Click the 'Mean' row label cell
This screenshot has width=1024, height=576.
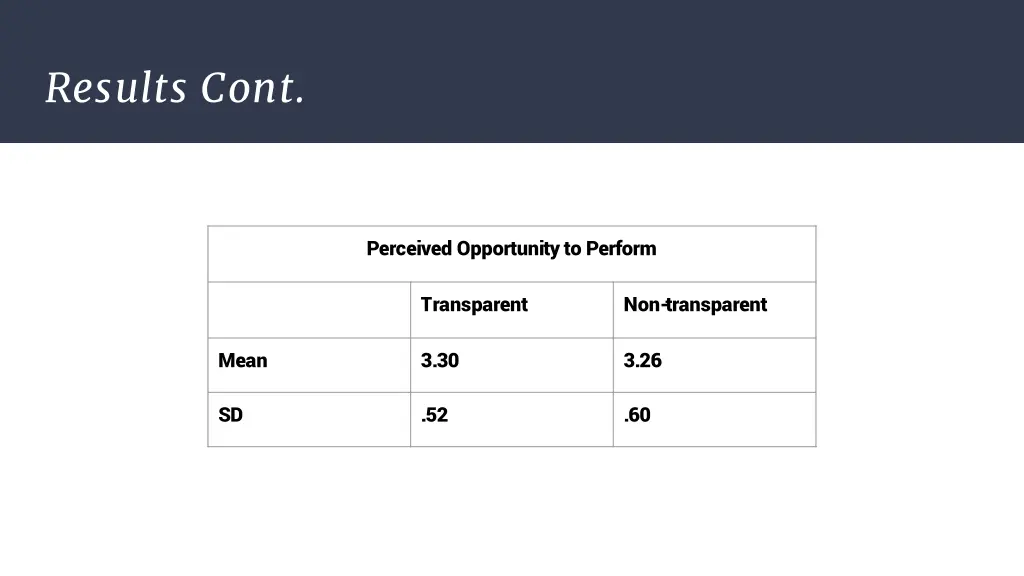coord(309,365)
